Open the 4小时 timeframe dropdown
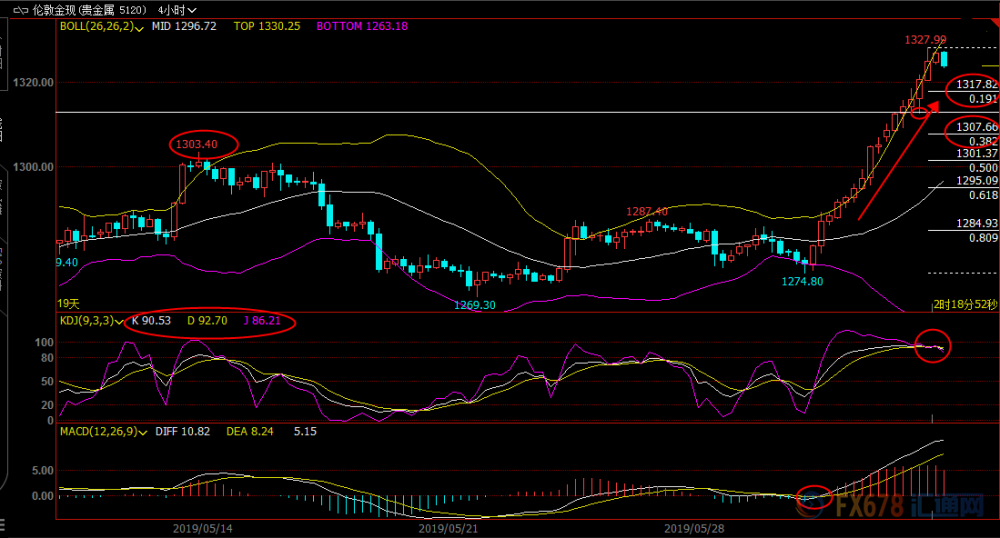Image resolution: width=1000 pixels, height=538 pixels. (x=177, y=10)
